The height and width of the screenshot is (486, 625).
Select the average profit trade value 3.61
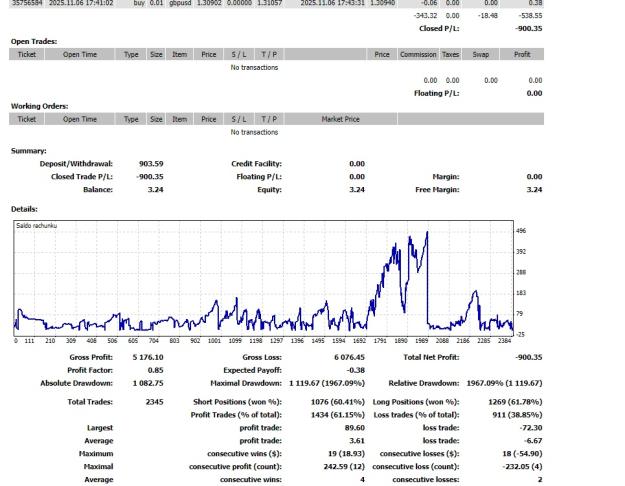(x=357, y=441)
